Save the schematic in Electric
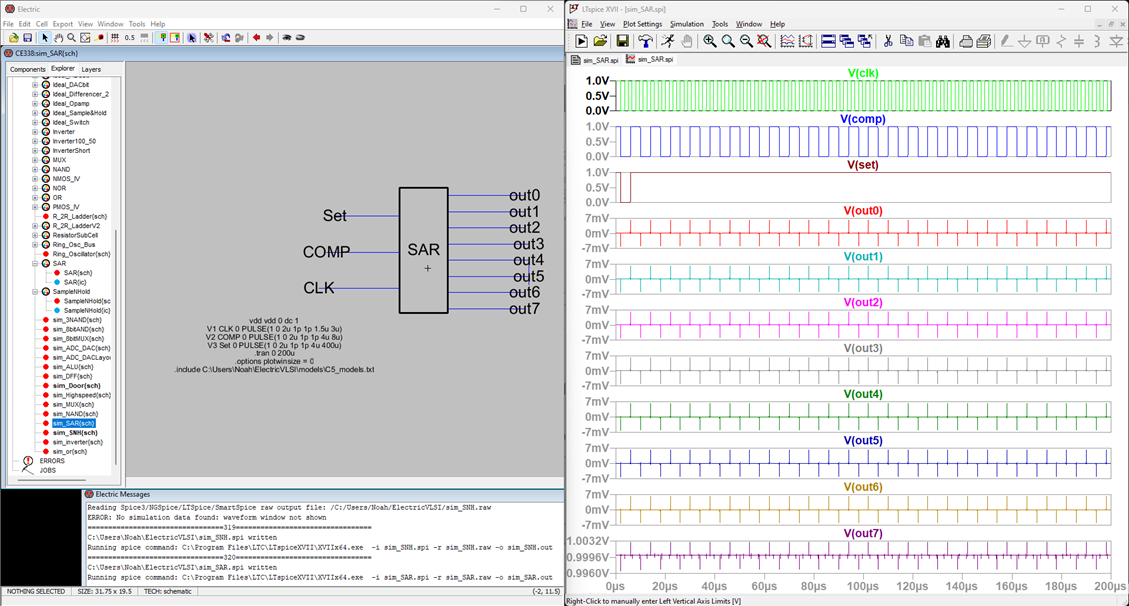 point(27,38)
